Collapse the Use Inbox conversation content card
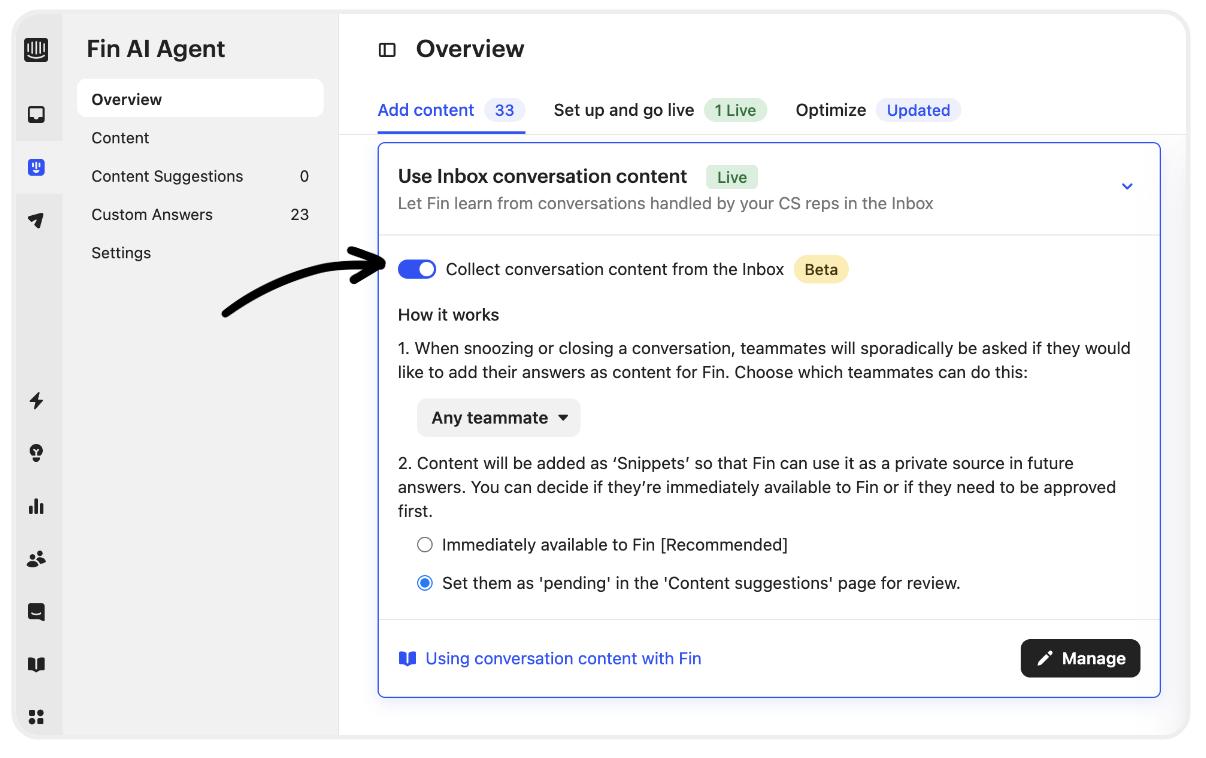This screenshot has height=758, width=1206. click(x=1127, y=186)
